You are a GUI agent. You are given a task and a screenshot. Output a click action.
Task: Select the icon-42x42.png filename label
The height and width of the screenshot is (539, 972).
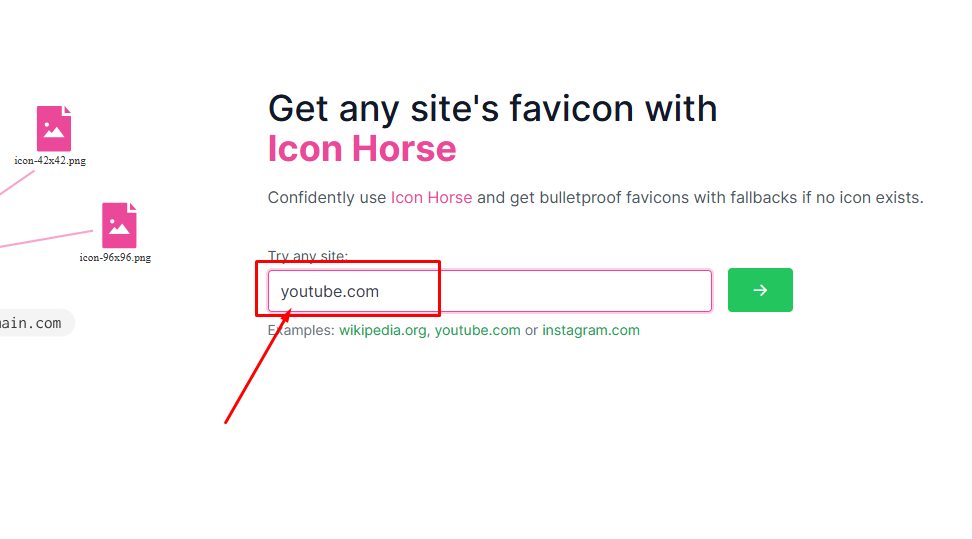50,161
